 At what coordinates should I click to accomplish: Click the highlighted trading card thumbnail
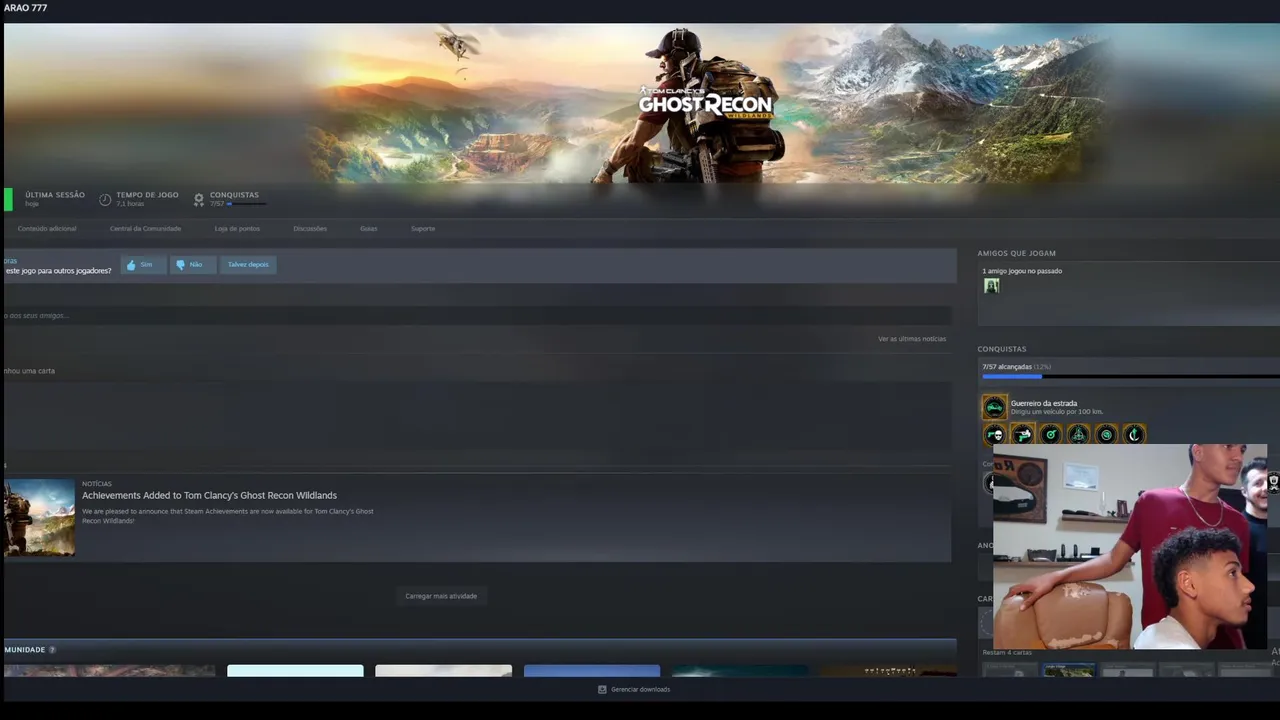pyautogui.click(x=1068, y=670)
